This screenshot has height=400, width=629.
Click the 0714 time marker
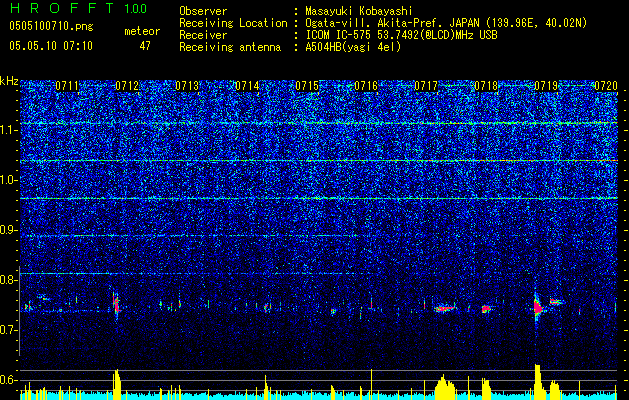click(x=247, y=86)
